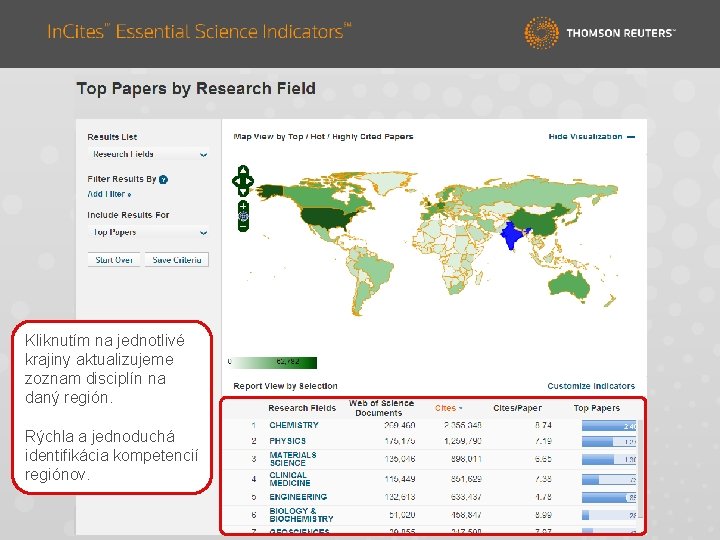Click the Research Fields column header
The image size is (720, 540).
pyautogui.click(x=302, y=408)
